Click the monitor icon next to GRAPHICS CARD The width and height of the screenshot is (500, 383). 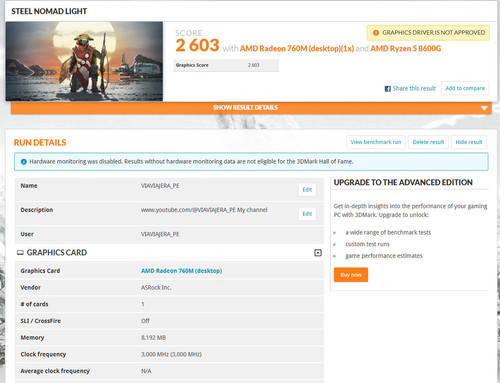pyautogui.click(x=20, y=253)
